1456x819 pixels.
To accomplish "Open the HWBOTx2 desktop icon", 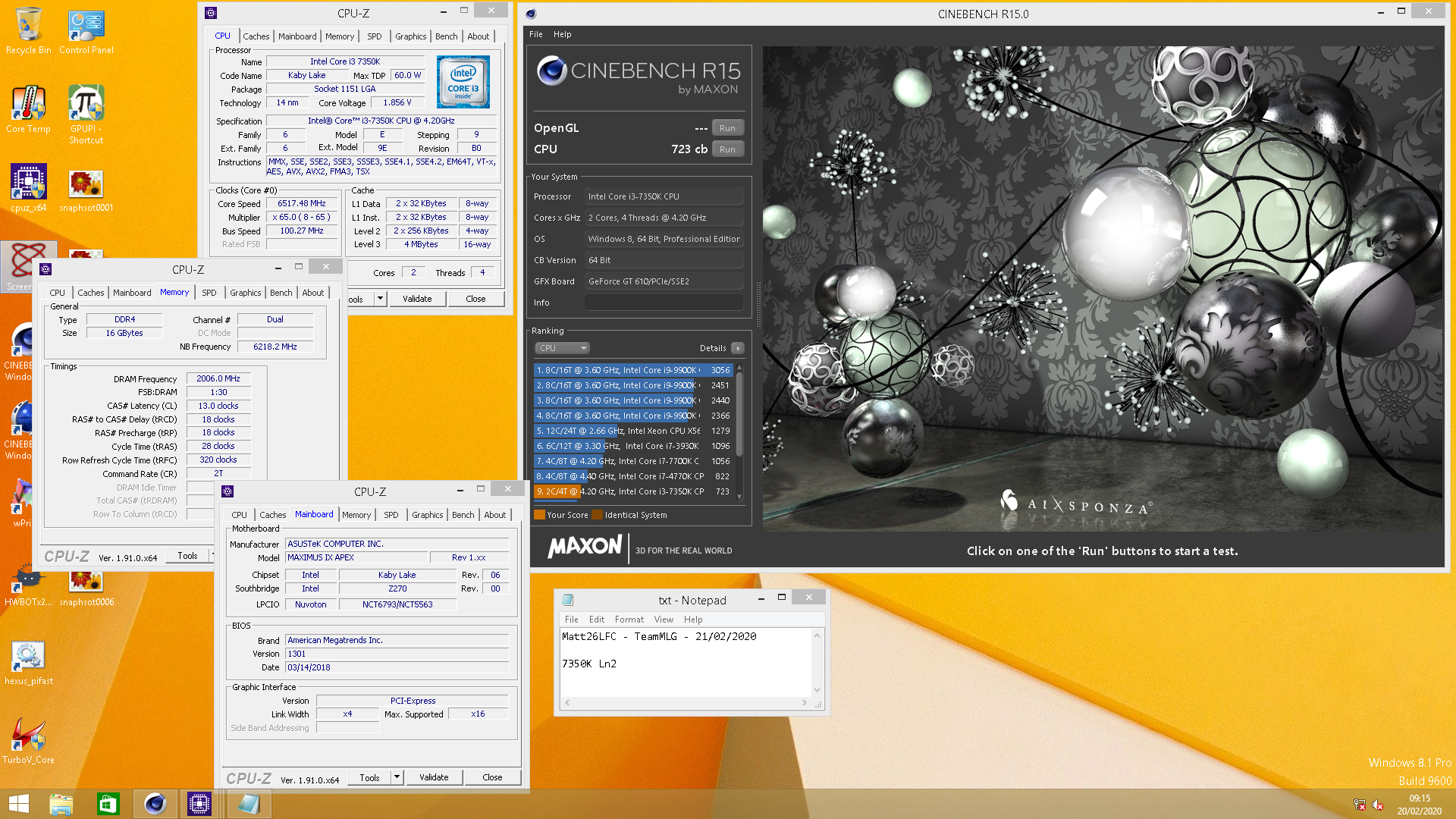I will (x=28, y=588).
